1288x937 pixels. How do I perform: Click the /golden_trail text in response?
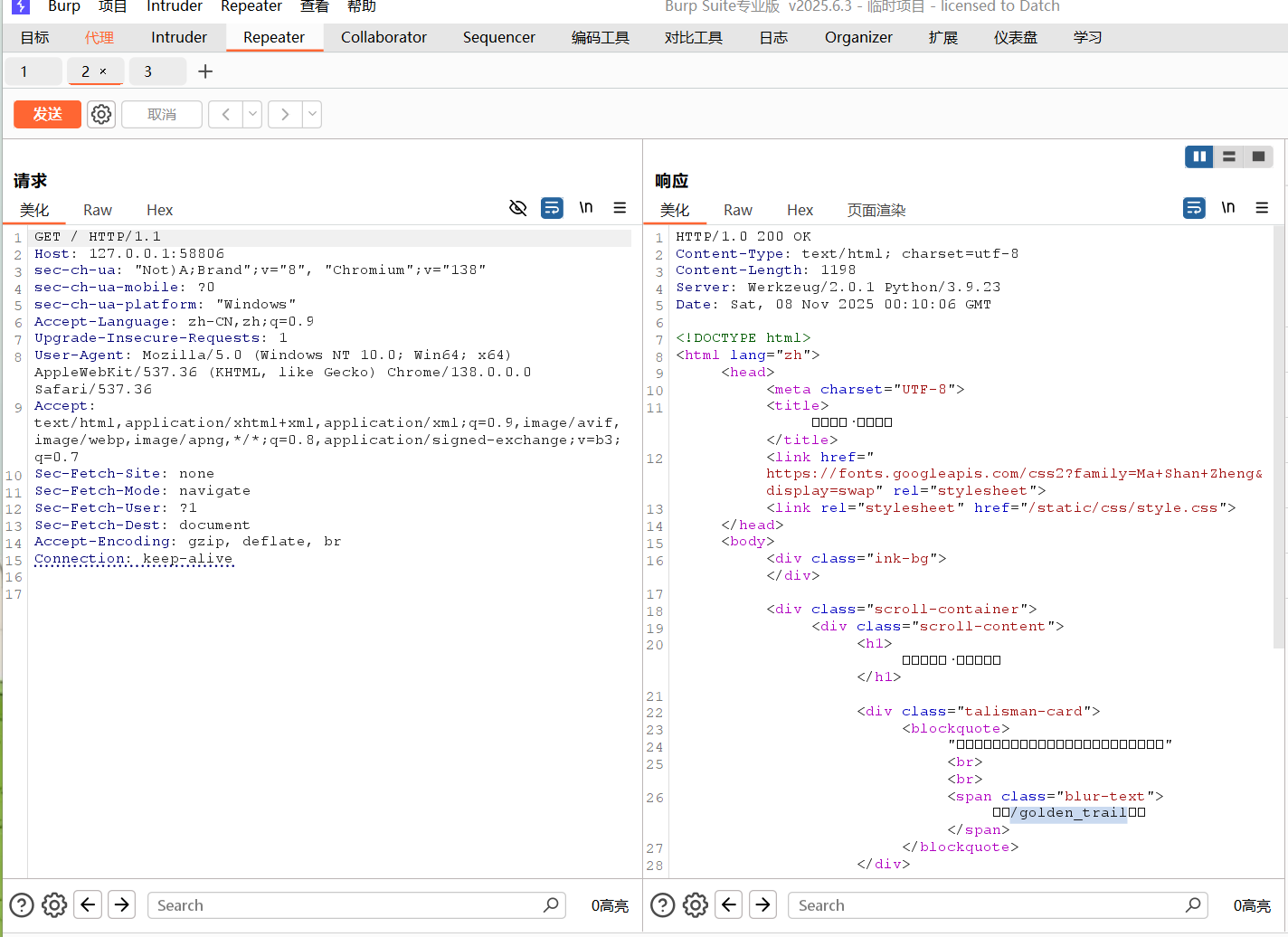click(x=1069, y=812)
